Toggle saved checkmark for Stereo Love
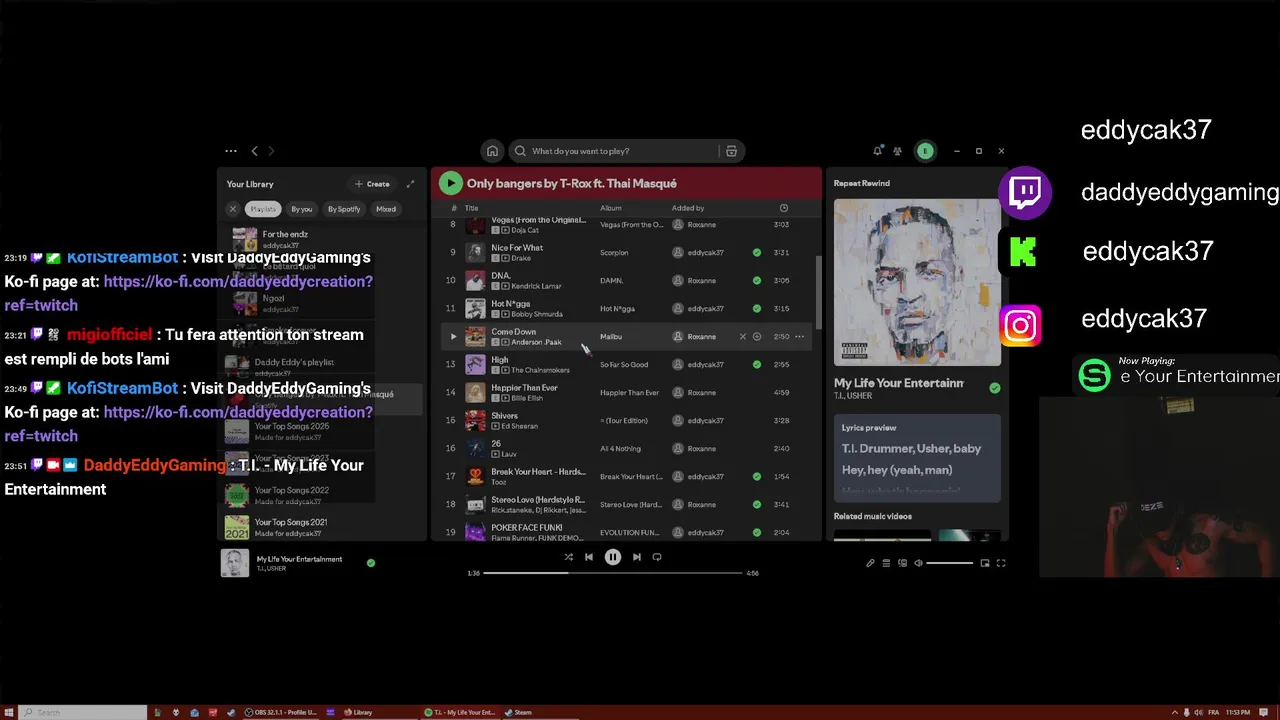This screenshot has height=720, width=1280. coord(757,505)
